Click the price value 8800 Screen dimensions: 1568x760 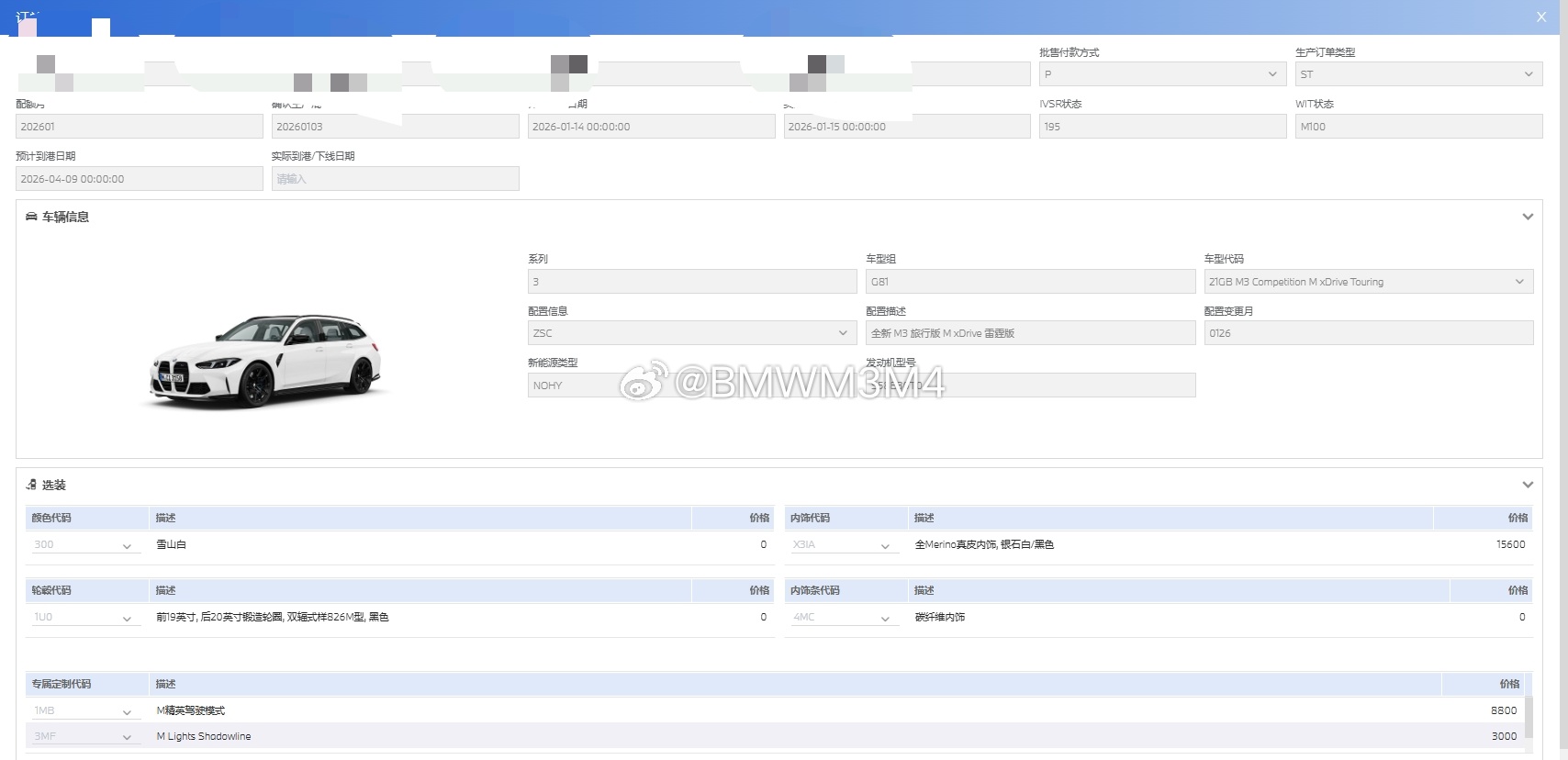1504,711
